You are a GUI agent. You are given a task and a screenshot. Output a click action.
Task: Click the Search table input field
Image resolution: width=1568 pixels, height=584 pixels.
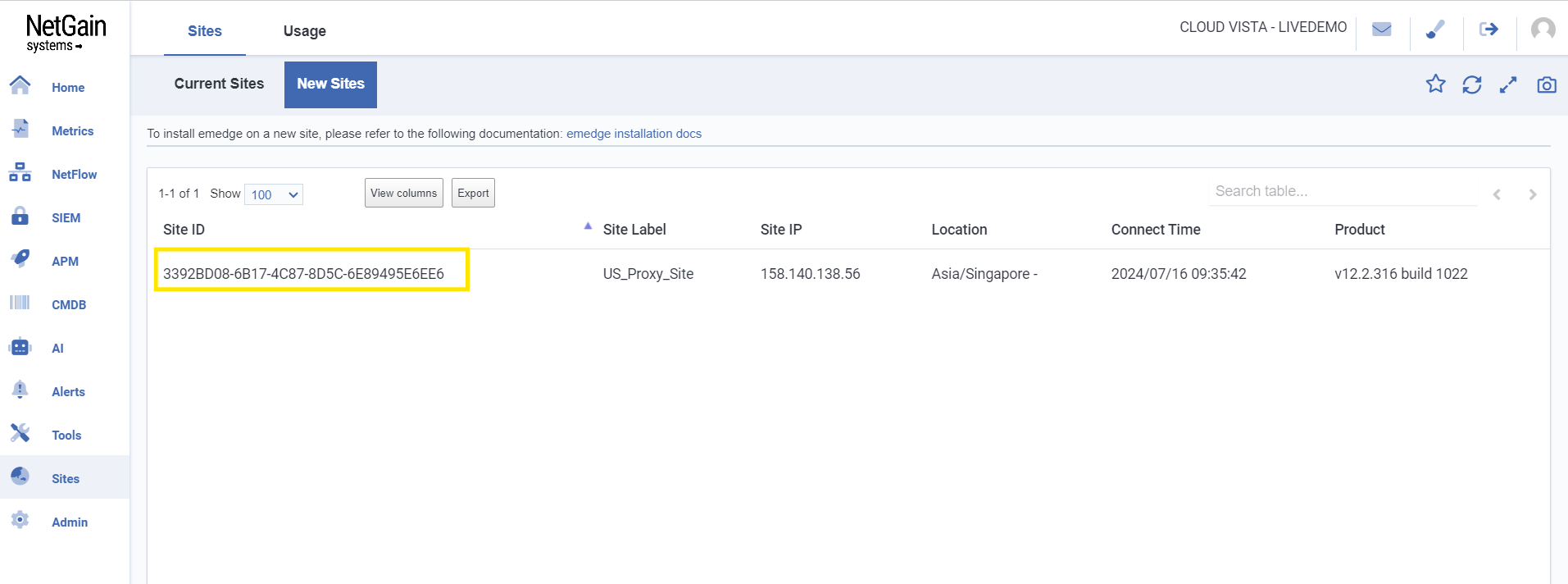pyautogui.click(x=1343, y=191)
